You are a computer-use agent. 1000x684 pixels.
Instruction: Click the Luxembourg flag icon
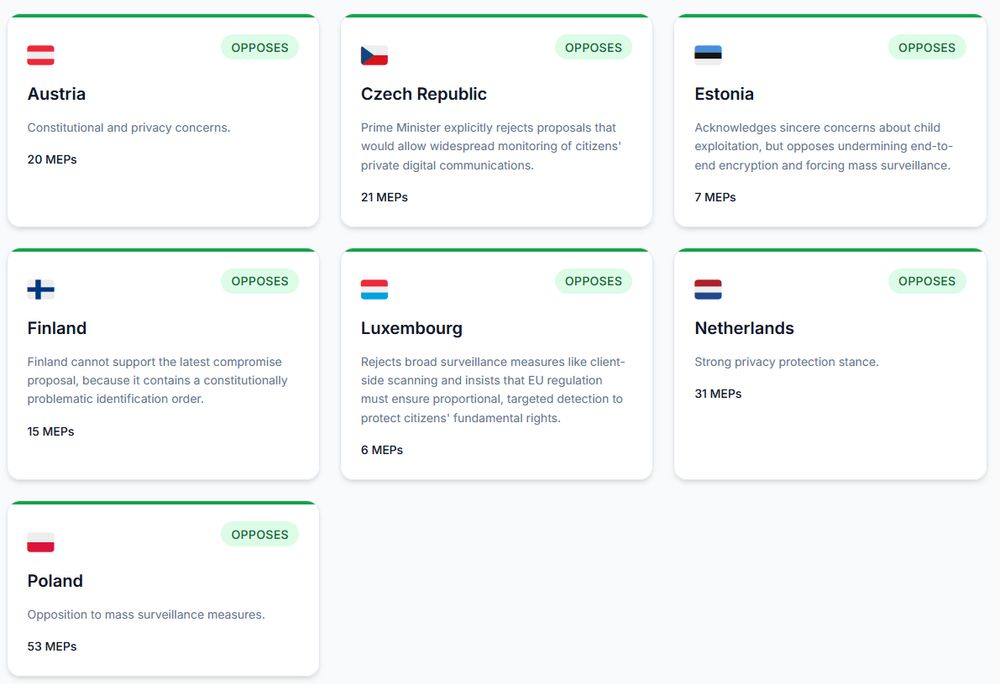click(x=374, y=290)
